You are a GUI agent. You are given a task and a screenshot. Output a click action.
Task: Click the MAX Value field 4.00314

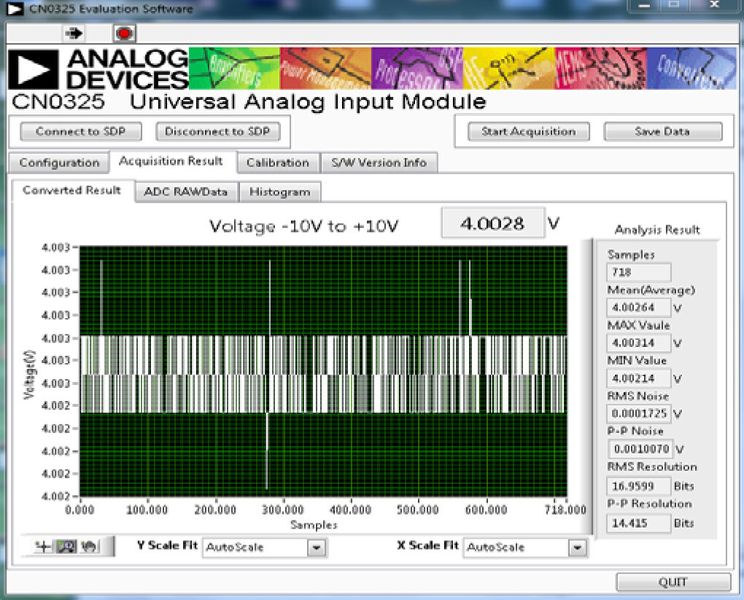click(x=639, y=343)
